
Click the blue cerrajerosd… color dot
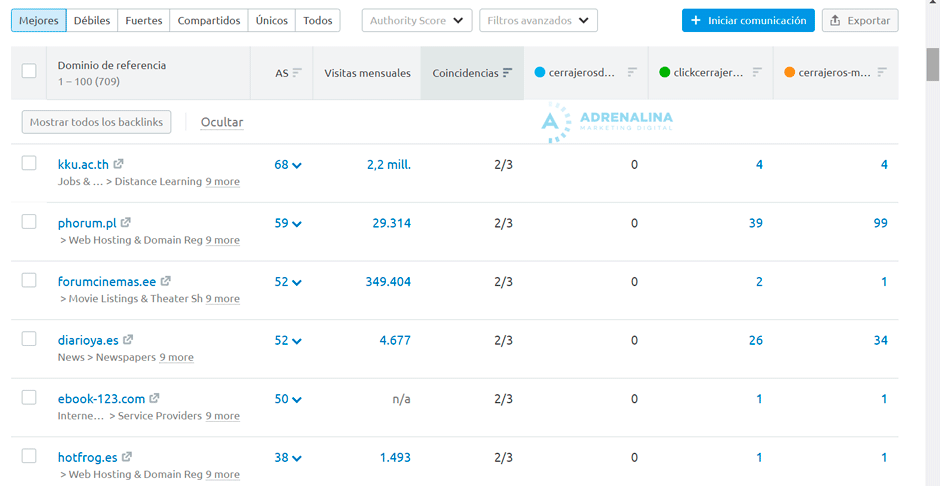pos(540,73)
